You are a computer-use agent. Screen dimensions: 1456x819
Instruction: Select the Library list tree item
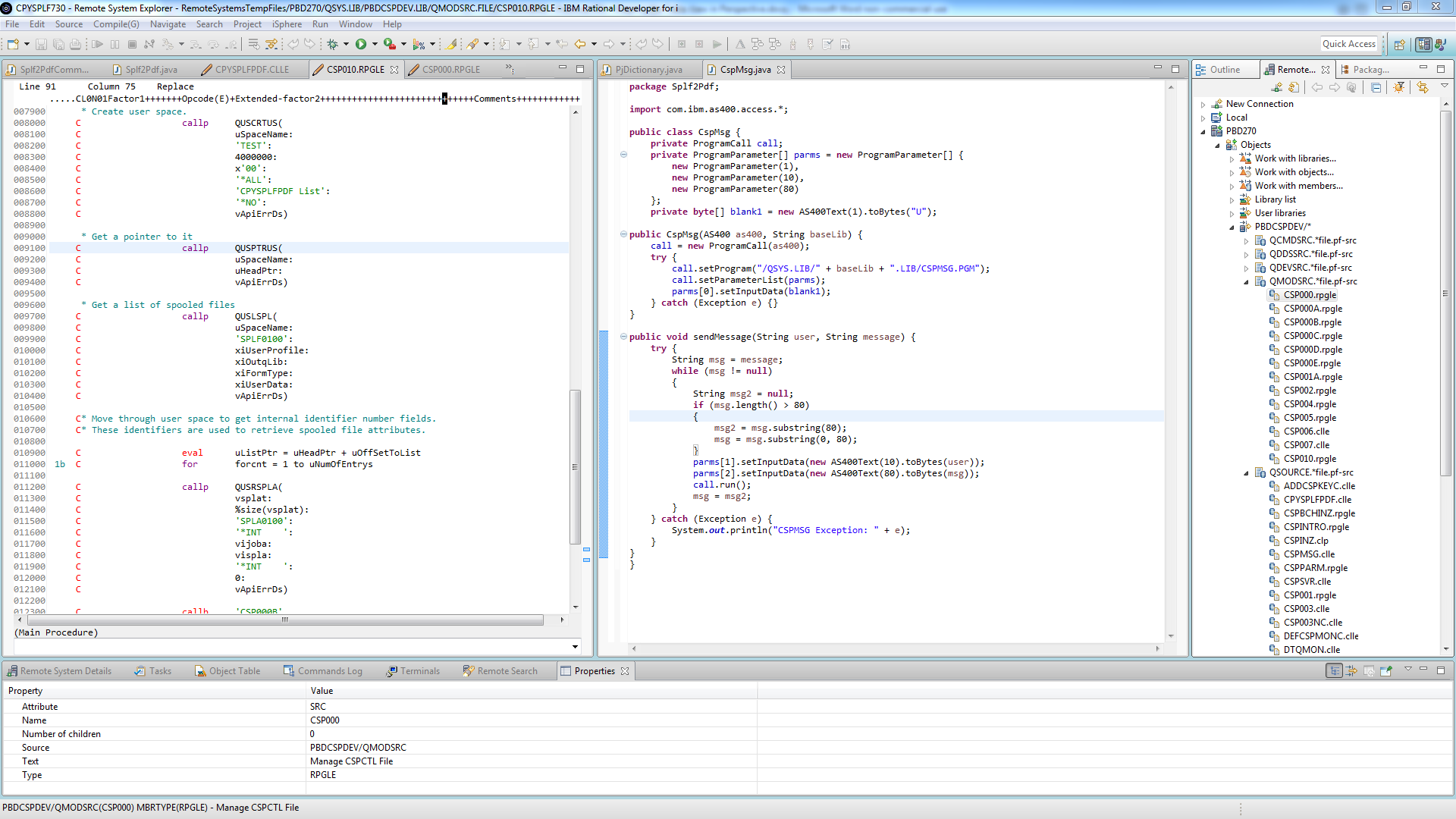pyautogui.click(x=1275, y=199)
